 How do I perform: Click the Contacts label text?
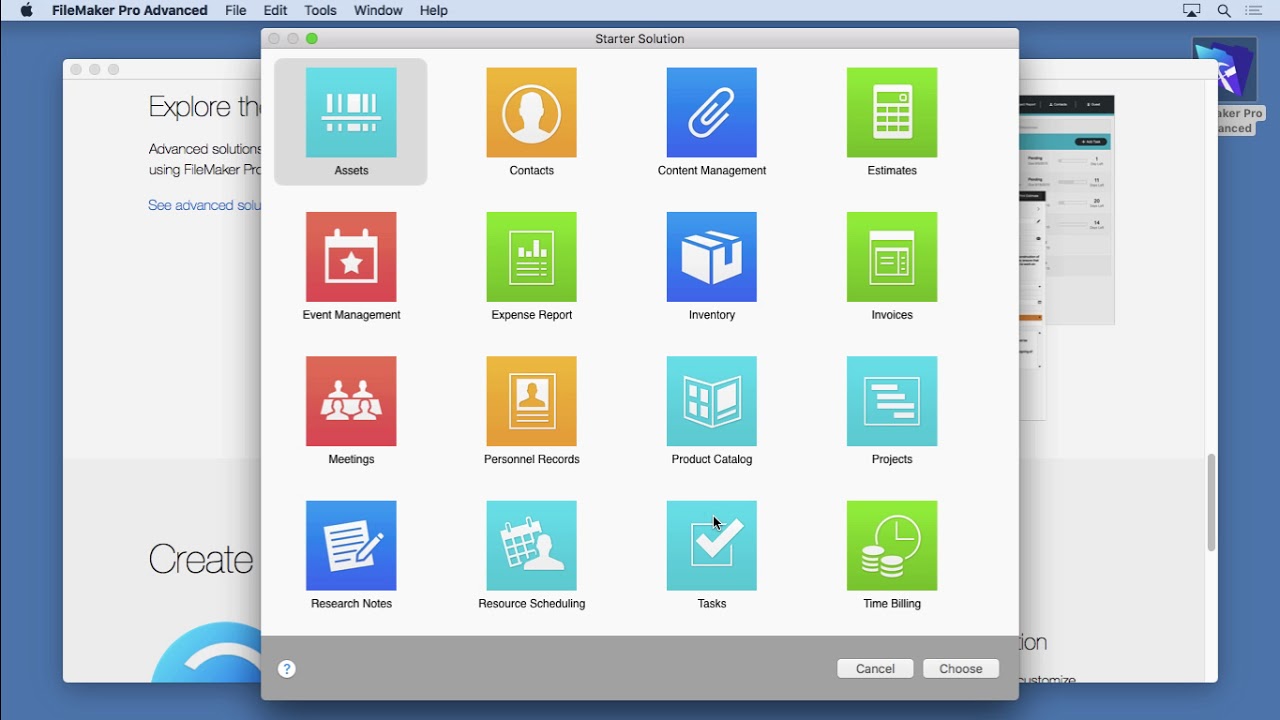pyautogui.click(x=531, y=171)
